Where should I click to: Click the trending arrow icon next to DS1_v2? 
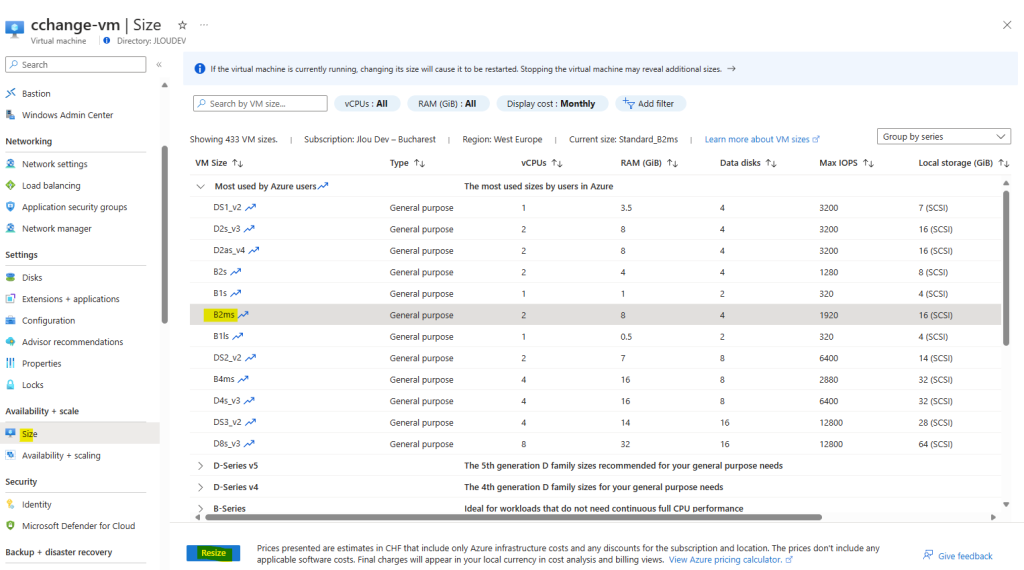pos(251,208)
